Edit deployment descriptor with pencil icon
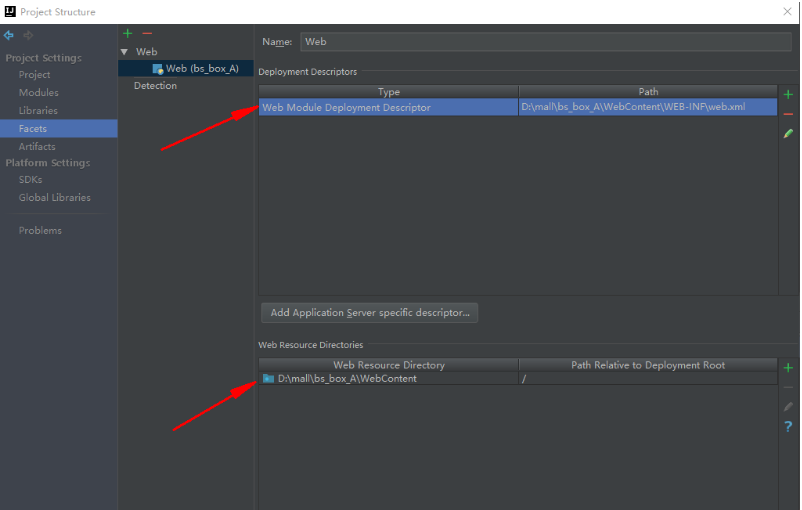Screen dimensions: 802x510 (788, 134)
